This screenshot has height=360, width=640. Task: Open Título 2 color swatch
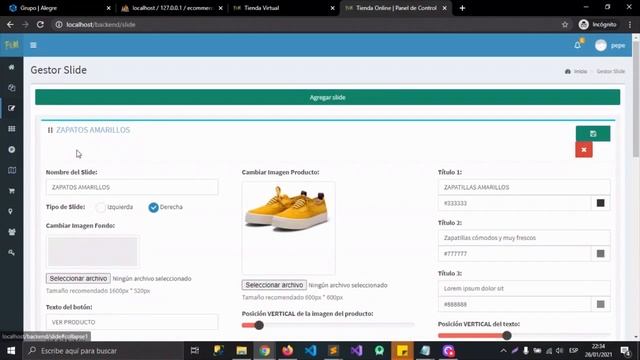coord(600,253)
